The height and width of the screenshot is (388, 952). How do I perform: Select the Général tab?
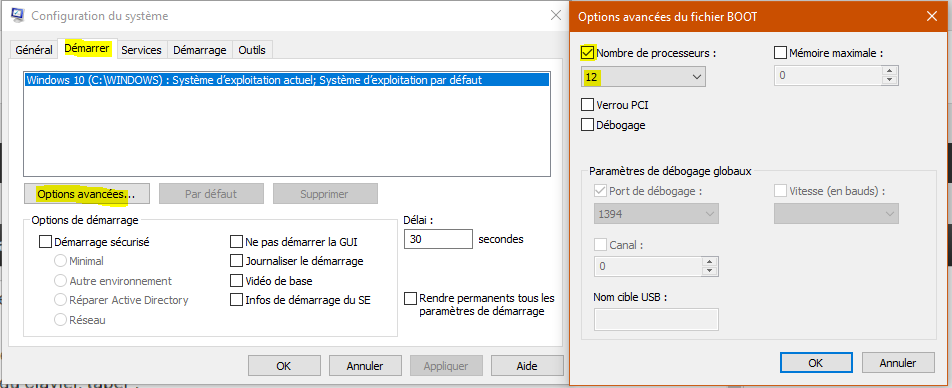[33, 50]
